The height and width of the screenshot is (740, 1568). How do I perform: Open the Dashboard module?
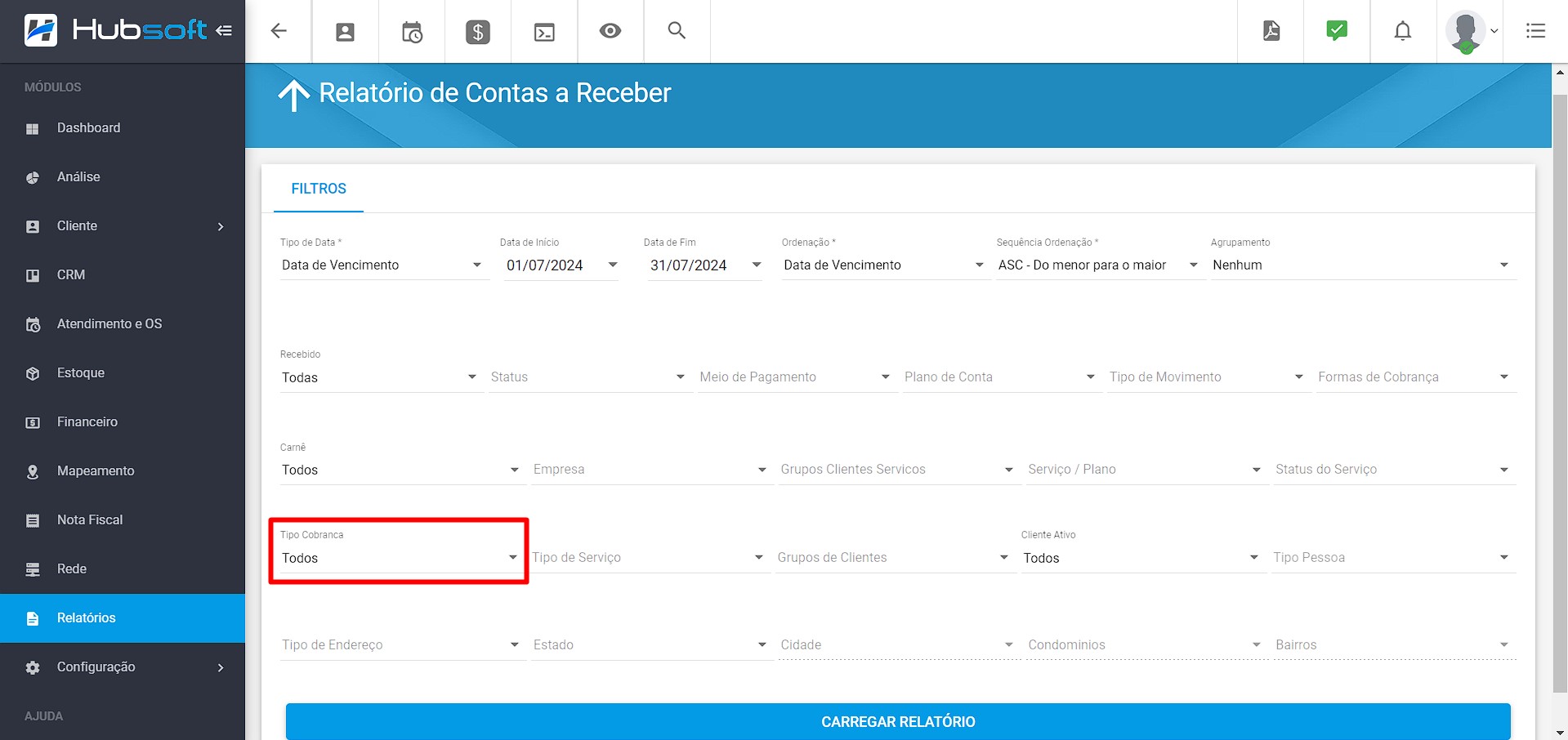point(123,128)
